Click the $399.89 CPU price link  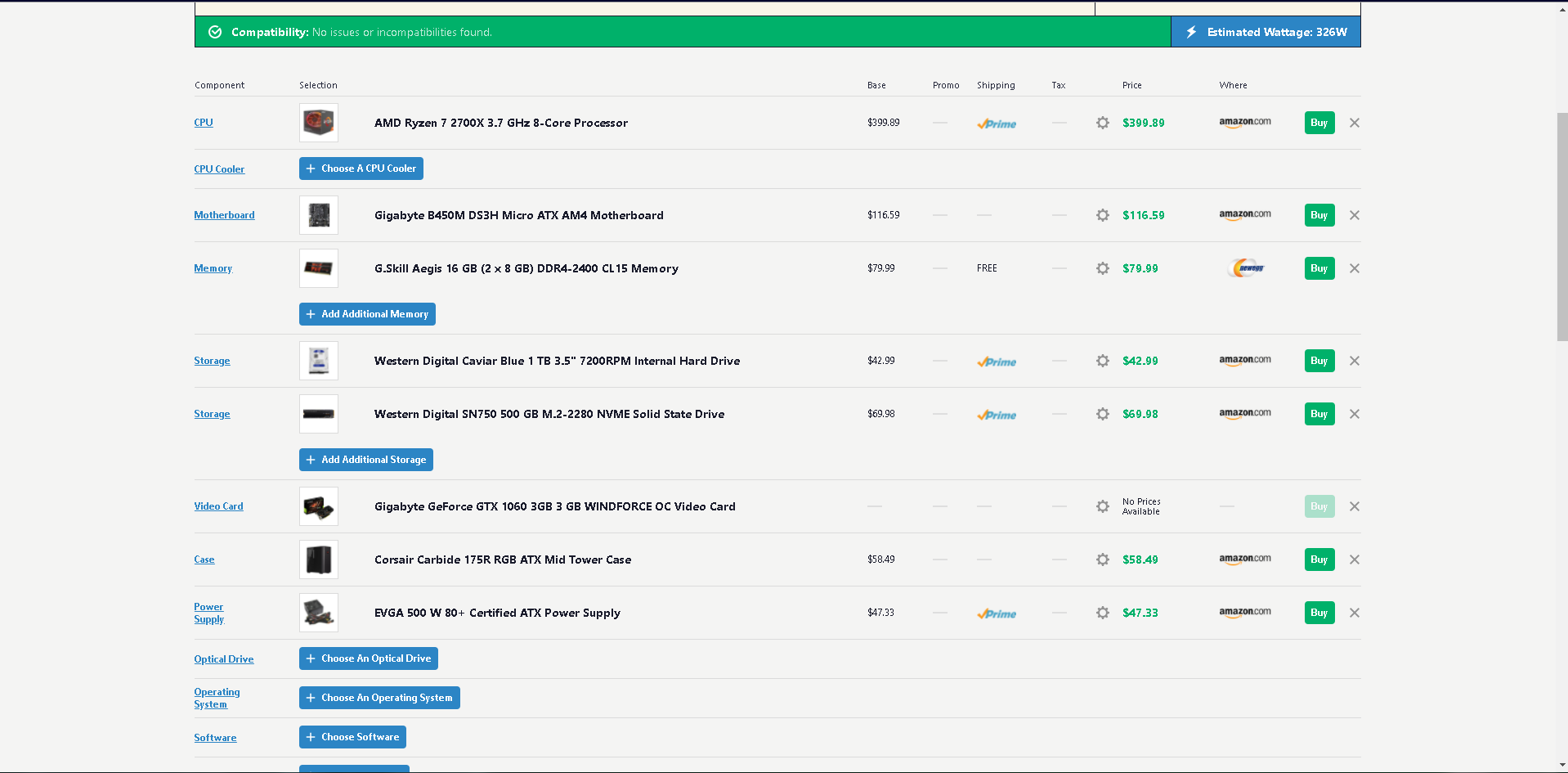click(1144, 123)
